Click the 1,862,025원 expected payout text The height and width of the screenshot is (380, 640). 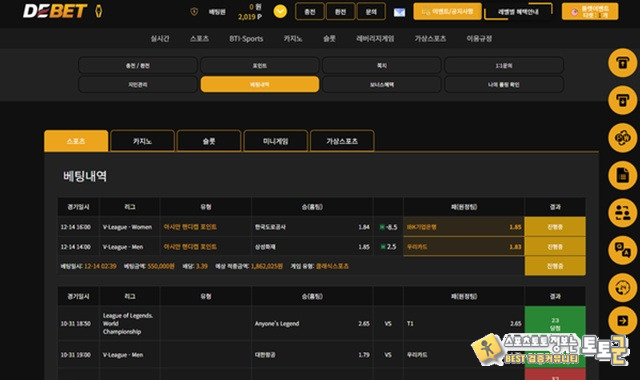tap(267, 266)
